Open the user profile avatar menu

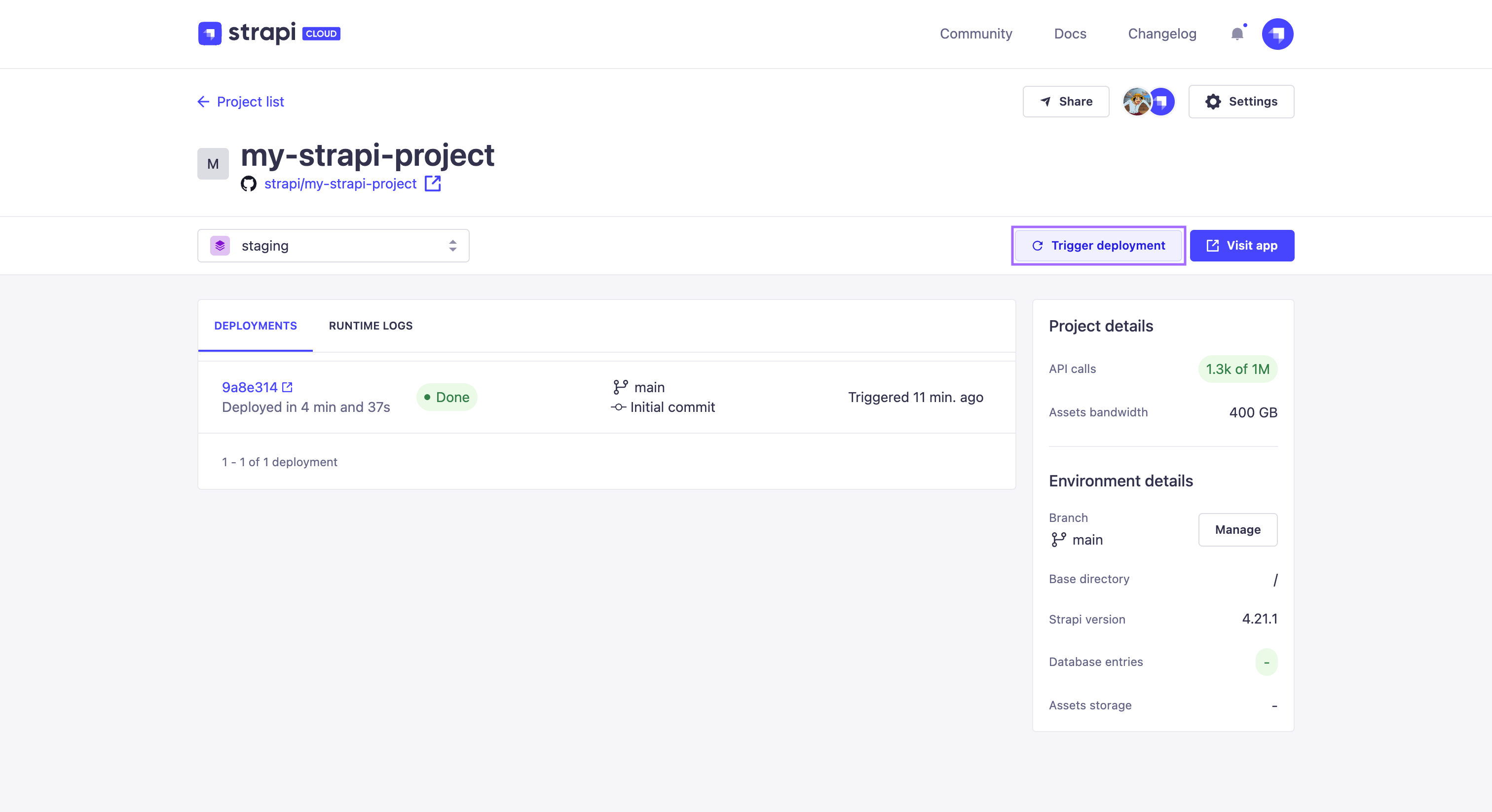coord(1277,34)
